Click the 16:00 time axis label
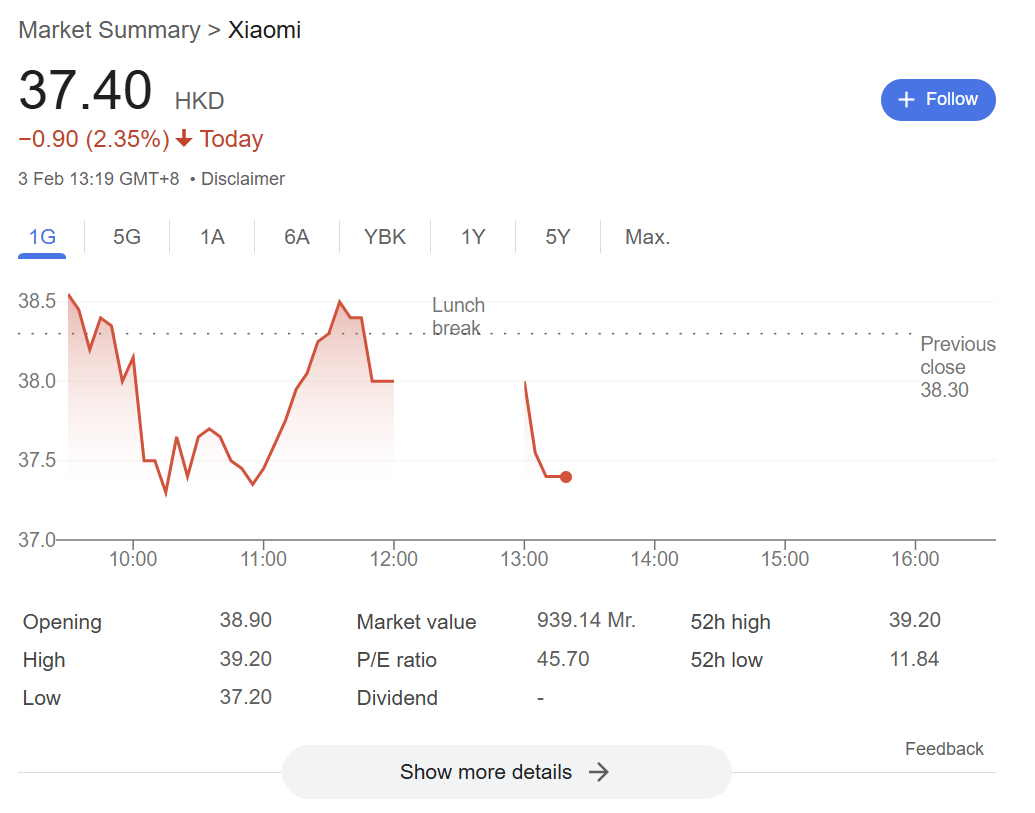1035x813 pixels. 915,559
